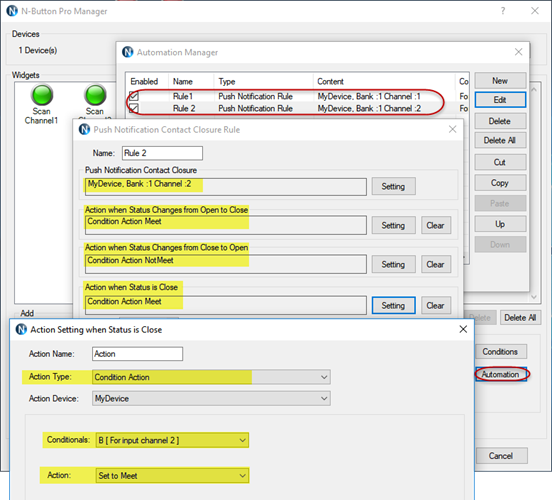The image size is (552, 500).
Task: Clear the Close to Open action
Action: pos(436,264)
